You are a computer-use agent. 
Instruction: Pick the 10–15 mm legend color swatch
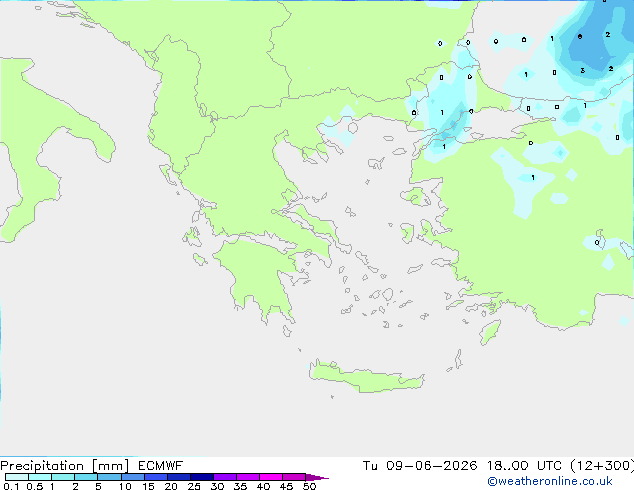133,477
